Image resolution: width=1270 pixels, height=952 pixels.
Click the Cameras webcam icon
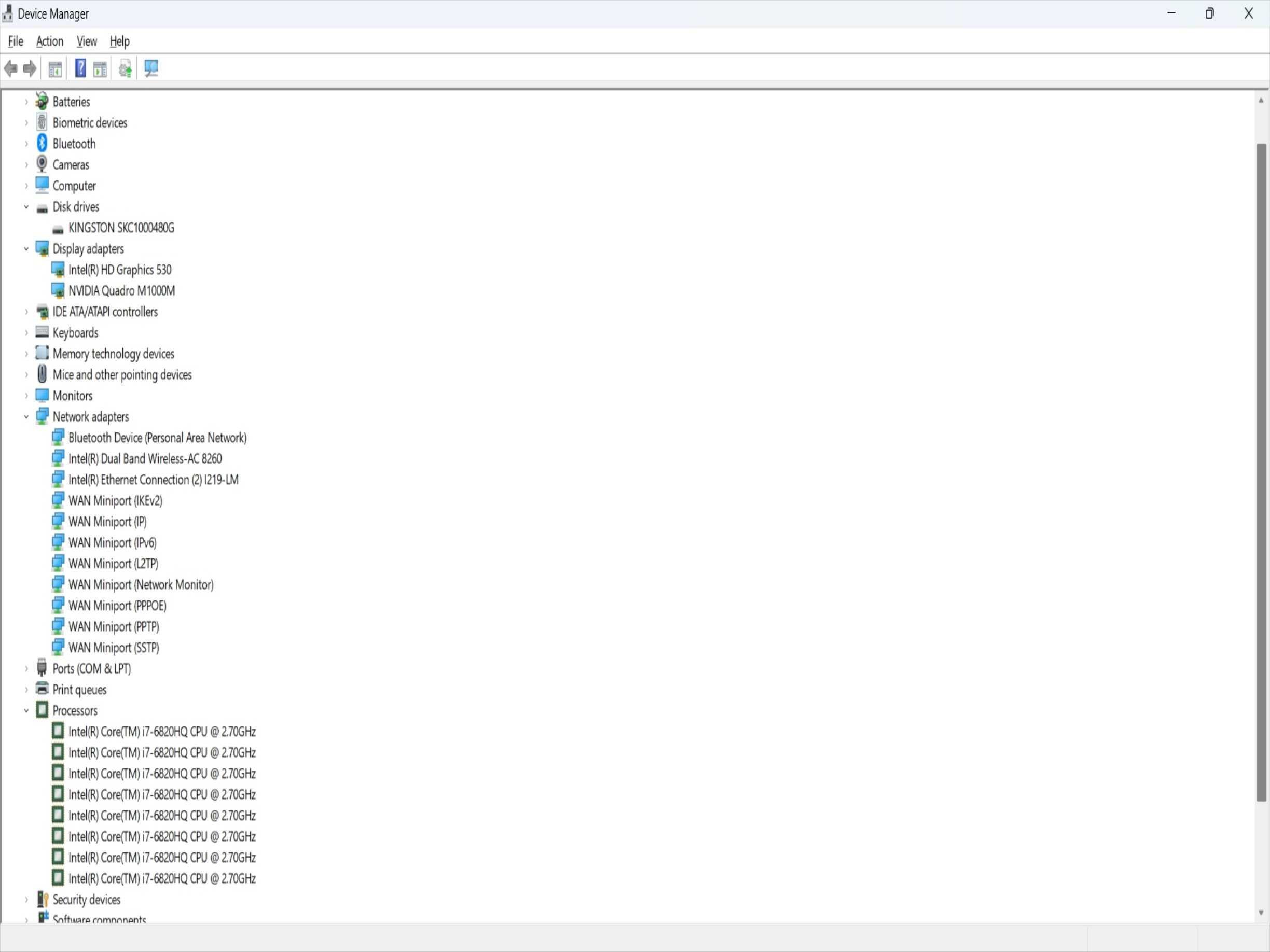(42, 164)
